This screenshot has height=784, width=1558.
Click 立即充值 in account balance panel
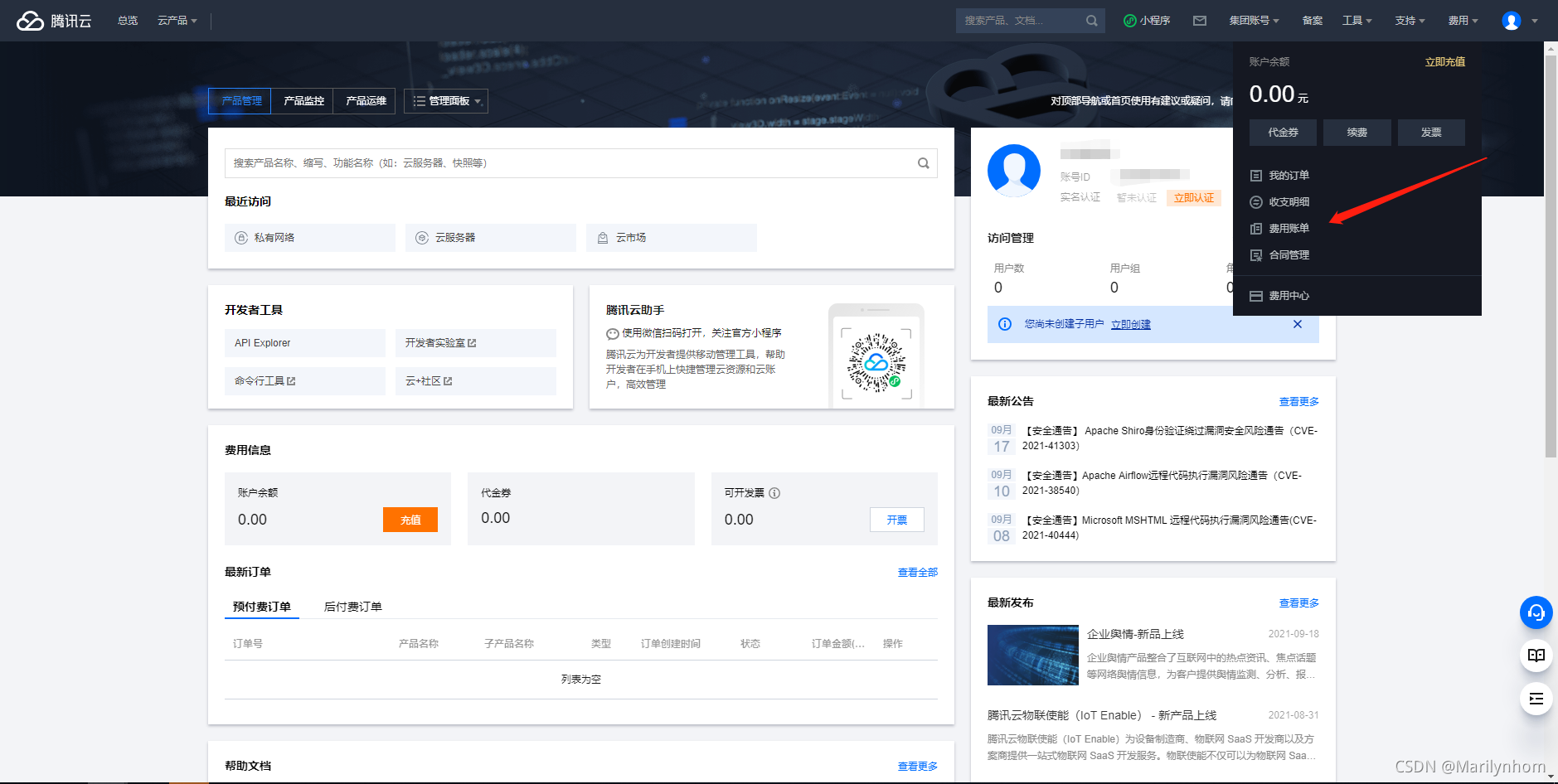tap(1444, 62)
